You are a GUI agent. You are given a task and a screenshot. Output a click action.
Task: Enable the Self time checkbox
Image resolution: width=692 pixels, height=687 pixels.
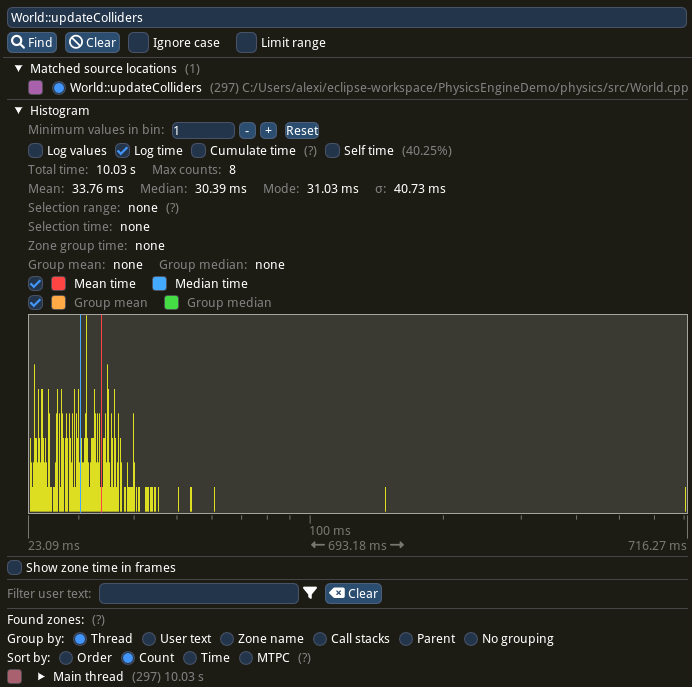click(332, 150)
